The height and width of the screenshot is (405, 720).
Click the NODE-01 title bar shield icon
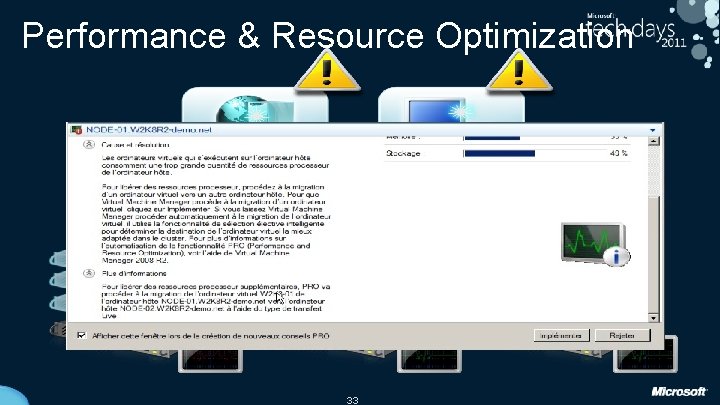pos(76,130)
